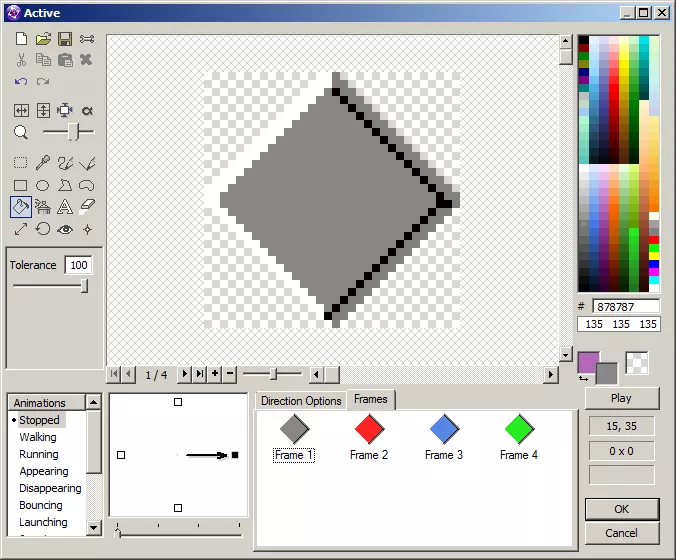Select the Rectangle shape tool
676x560 pixels.
[x=20, y=185]
